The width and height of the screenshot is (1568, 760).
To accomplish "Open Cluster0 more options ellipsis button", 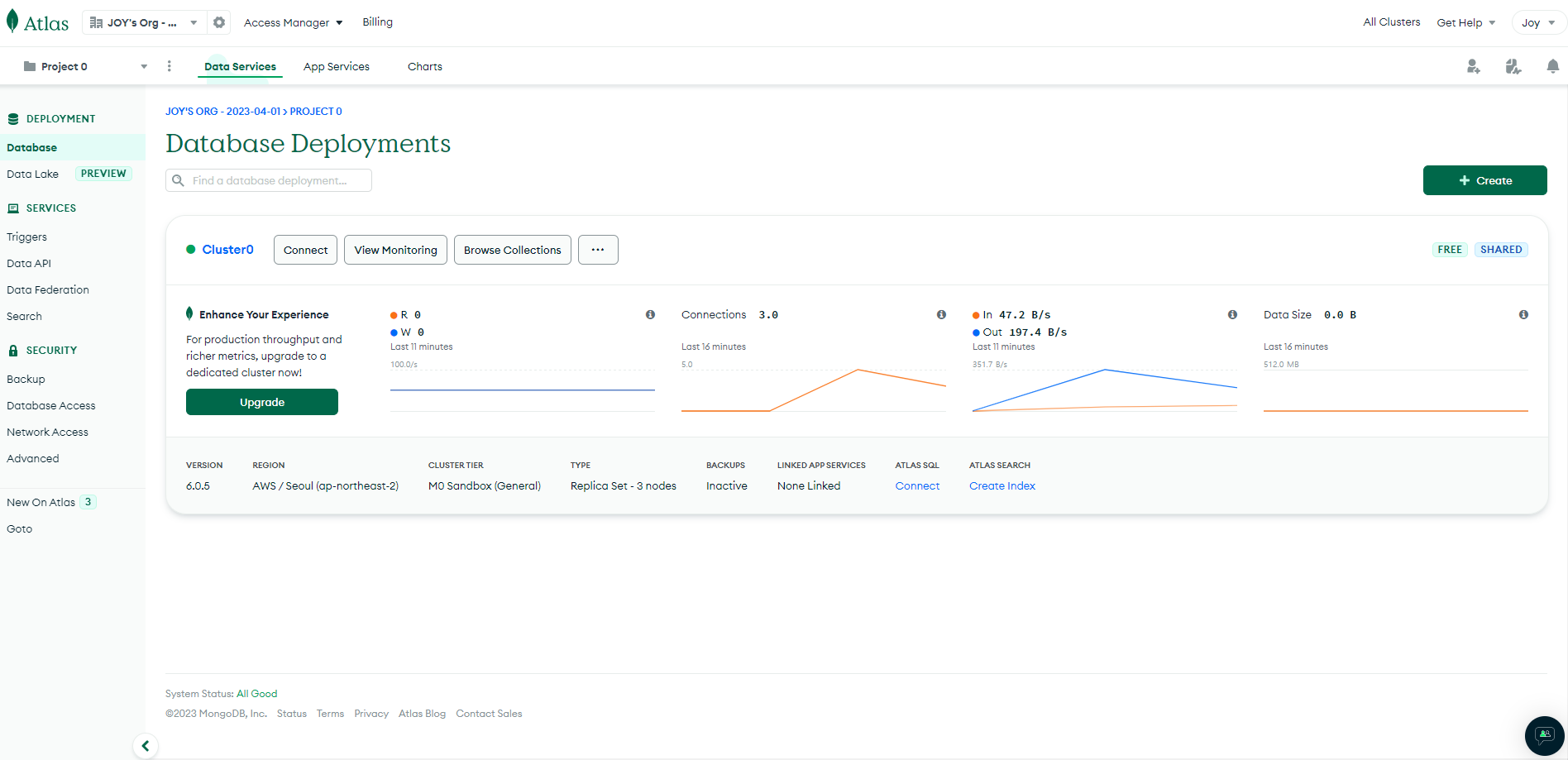I will pos(598,250).
